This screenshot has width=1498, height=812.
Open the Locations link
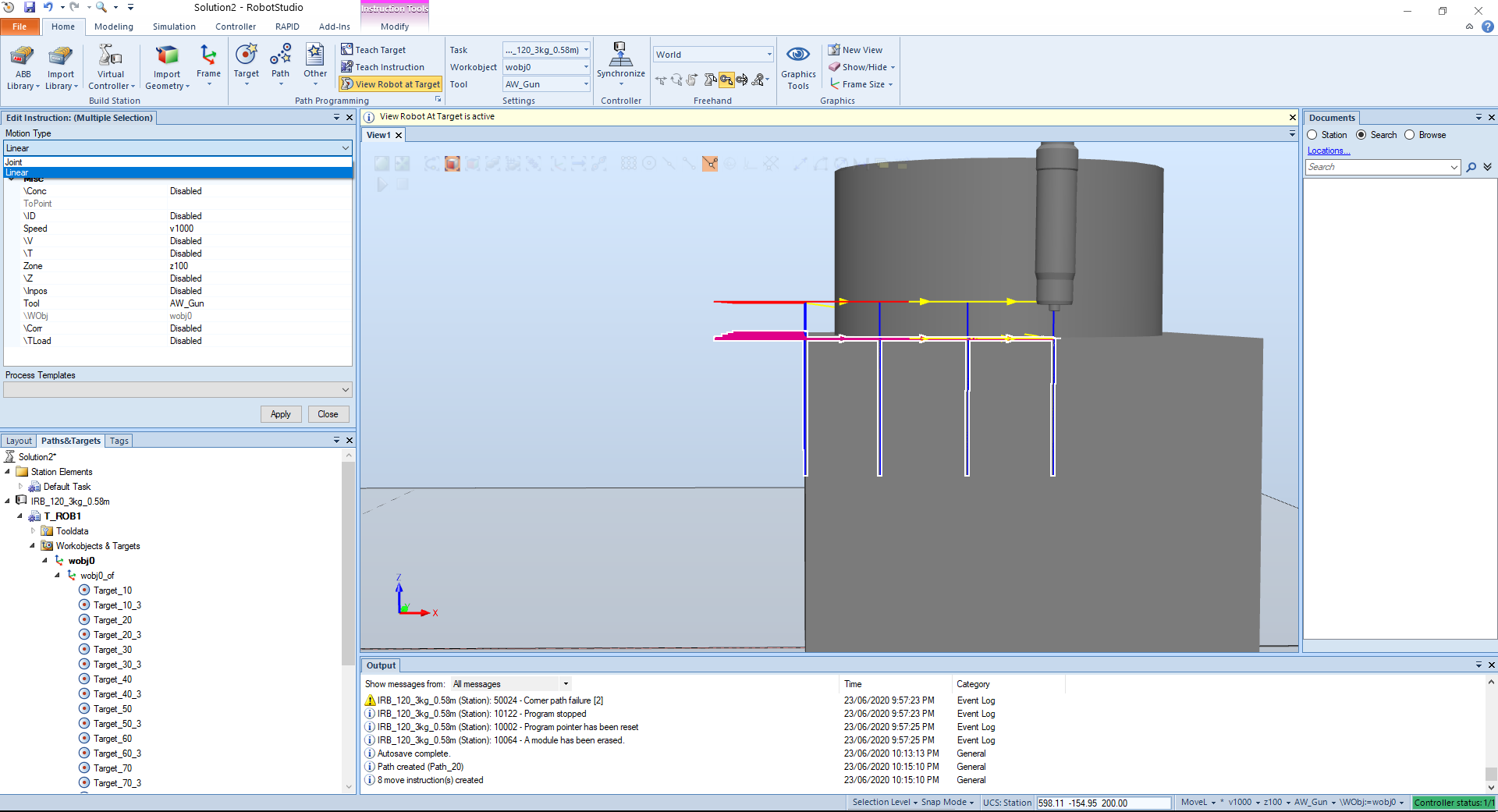pyautogui.click(x=1328, y=151)
